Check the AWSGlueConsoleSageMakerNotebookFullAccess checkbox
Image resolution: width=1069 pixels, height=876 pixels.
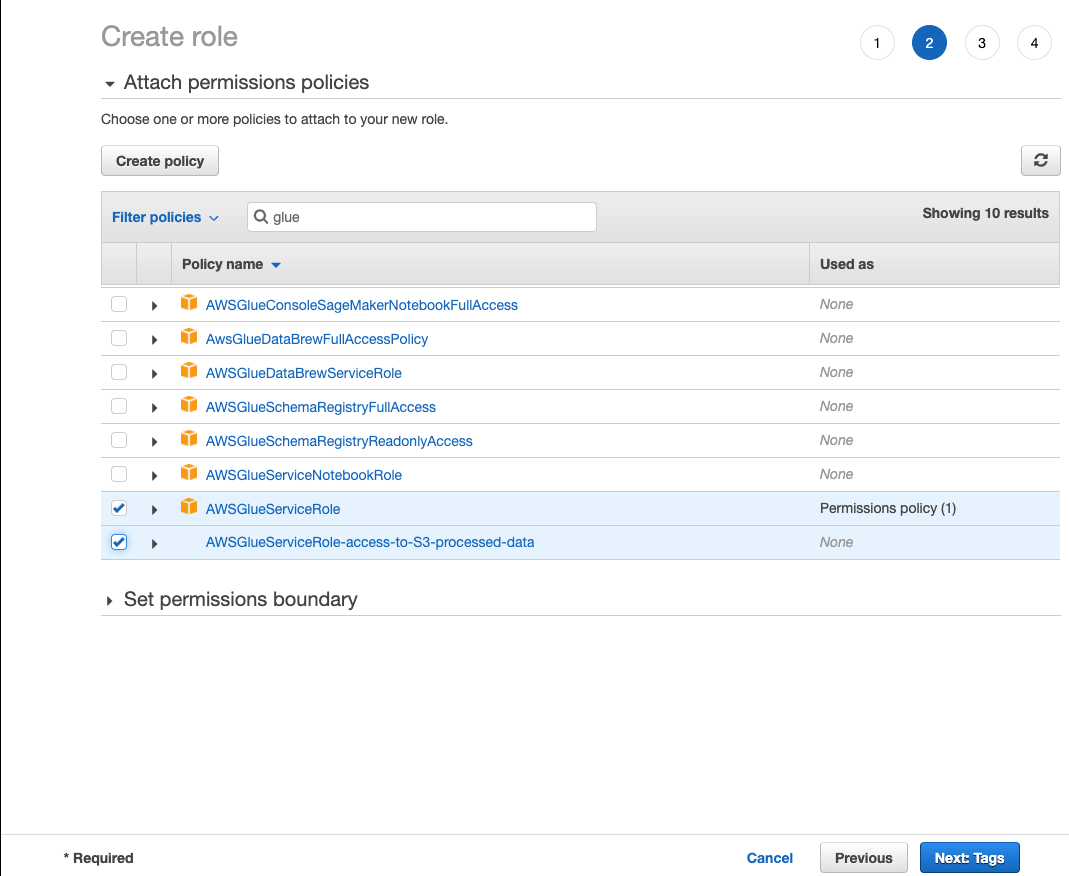click(119, 304)
